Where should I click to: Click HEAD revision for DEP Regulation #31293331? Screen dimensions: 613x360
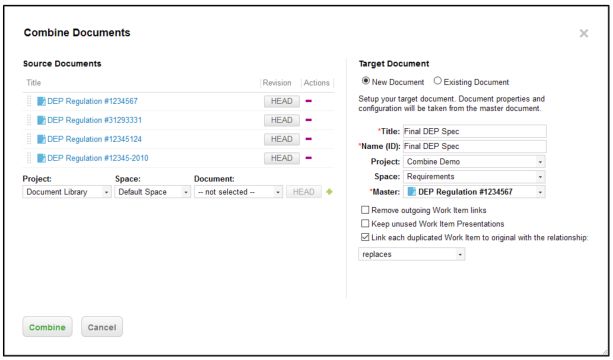[281, 120]
